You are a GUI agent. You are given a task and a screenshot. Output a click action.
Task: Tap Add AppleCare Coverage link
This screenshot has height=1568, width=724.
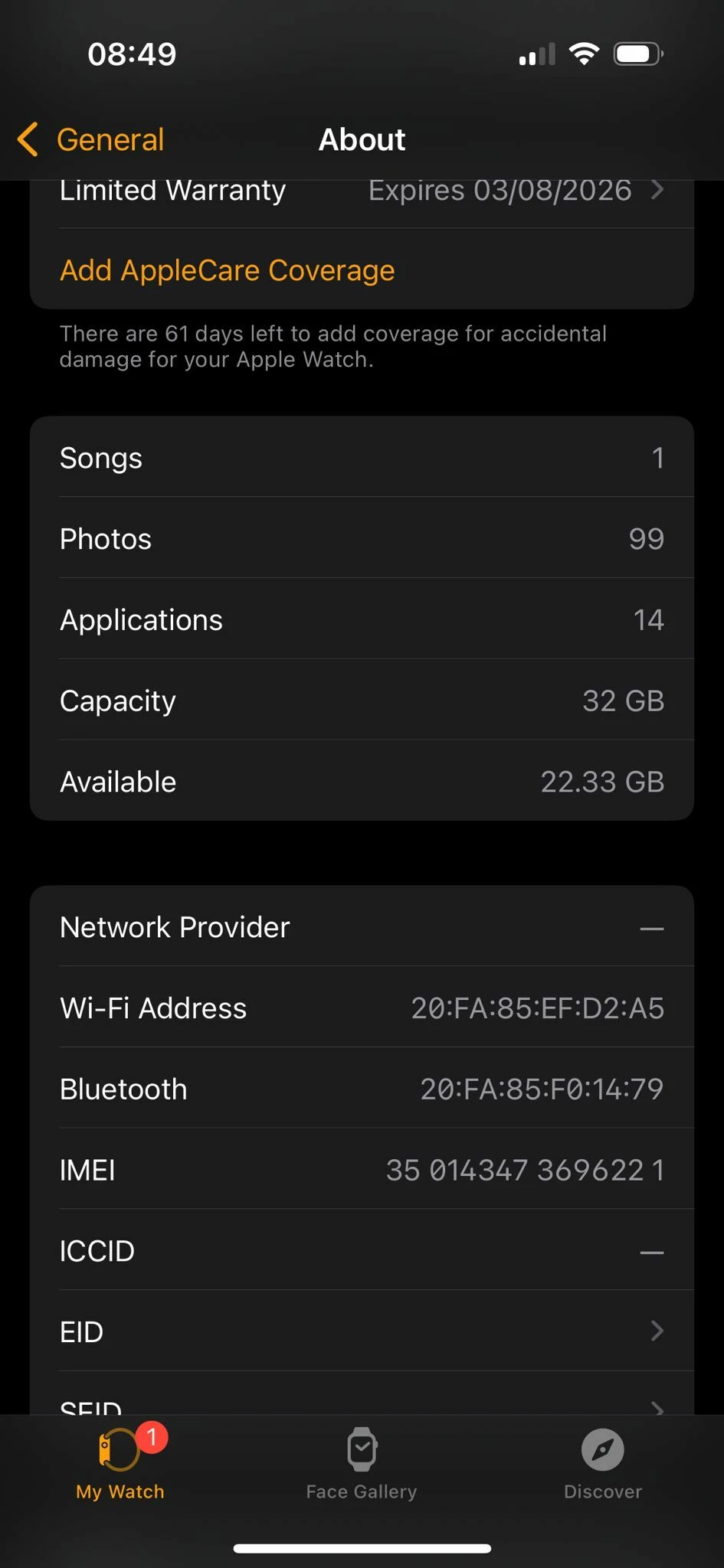[228, 270]
